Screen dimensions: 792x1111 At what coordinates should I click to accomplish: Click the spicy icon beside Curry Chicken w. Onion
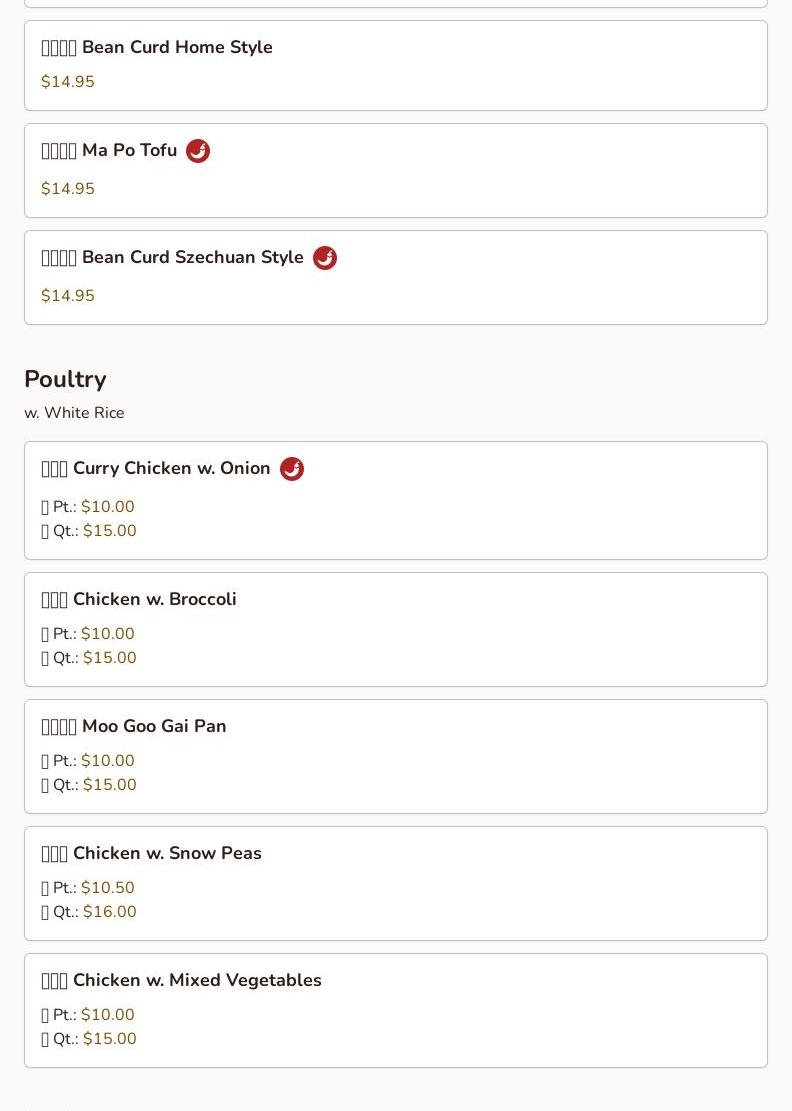[292, 469]
